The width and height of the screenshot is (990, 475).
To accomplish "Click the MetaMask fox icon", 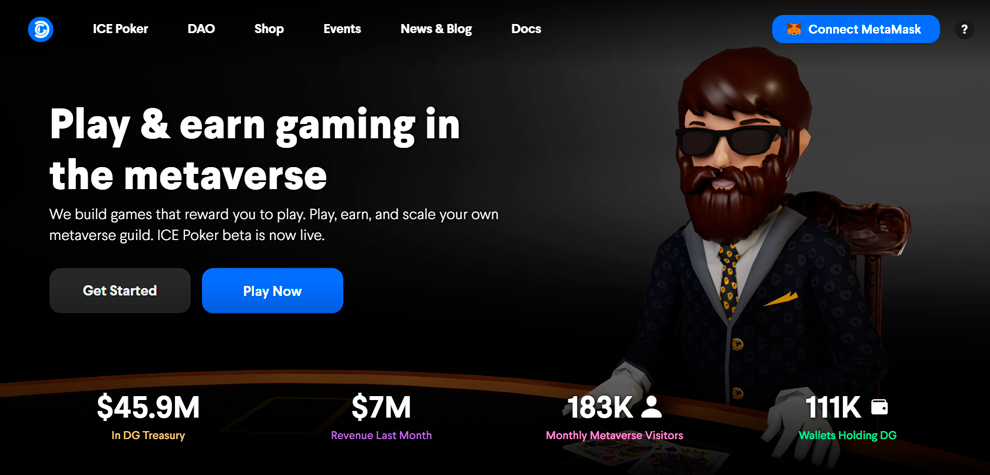I will (794, 29).
